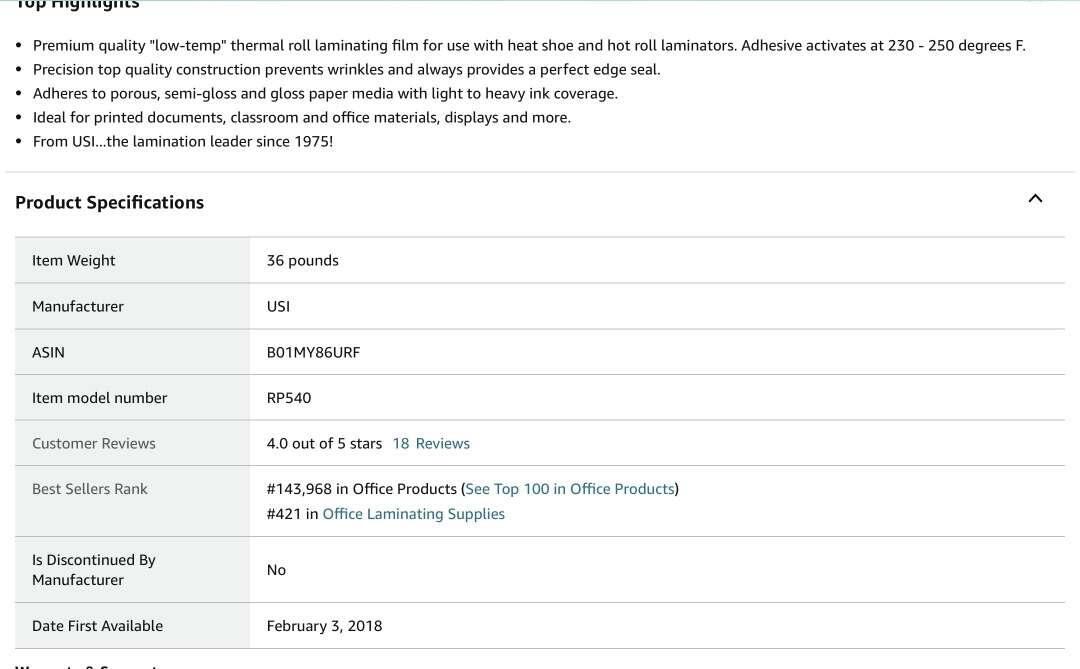The width and height of the screenshot is (1080, 669).
Task: Click the Date First Available label
Action: coord(97,626)
